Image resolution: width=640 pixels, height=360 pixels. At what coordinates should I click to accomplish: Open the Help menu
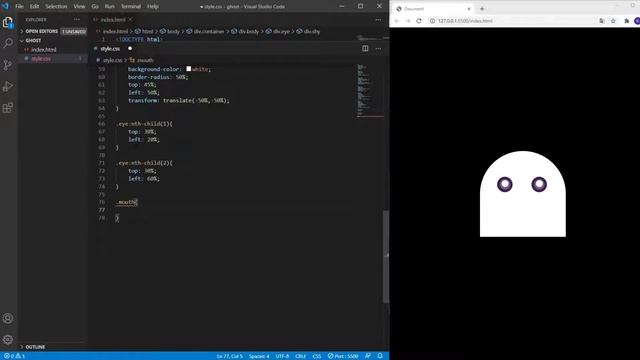(x=153, y=7)
